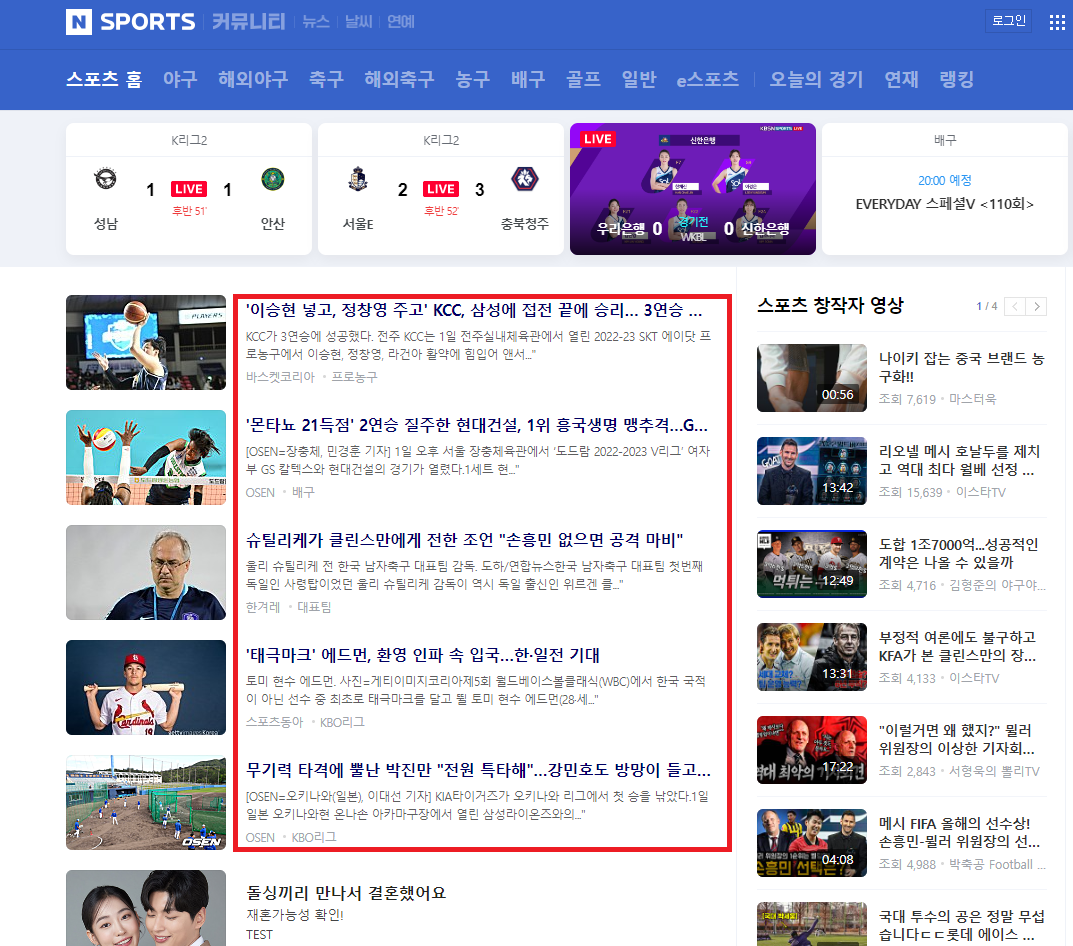
Task: Click the 로그인 login button
Action: (x=1009, y=21)
